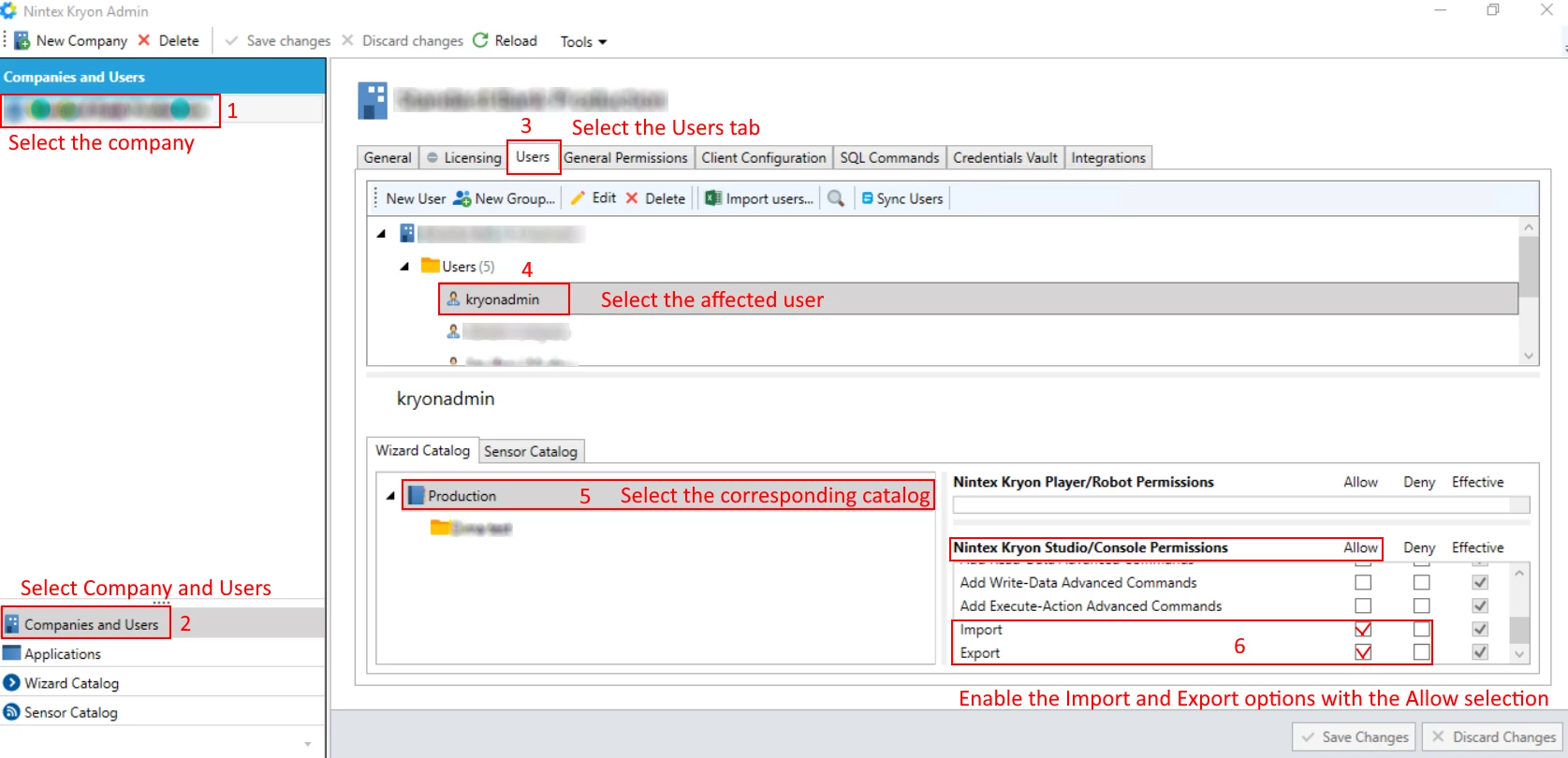Click Effective checkbox for Import row
Viewport: 1568px width, 758px height.
tap(1480, 629)
